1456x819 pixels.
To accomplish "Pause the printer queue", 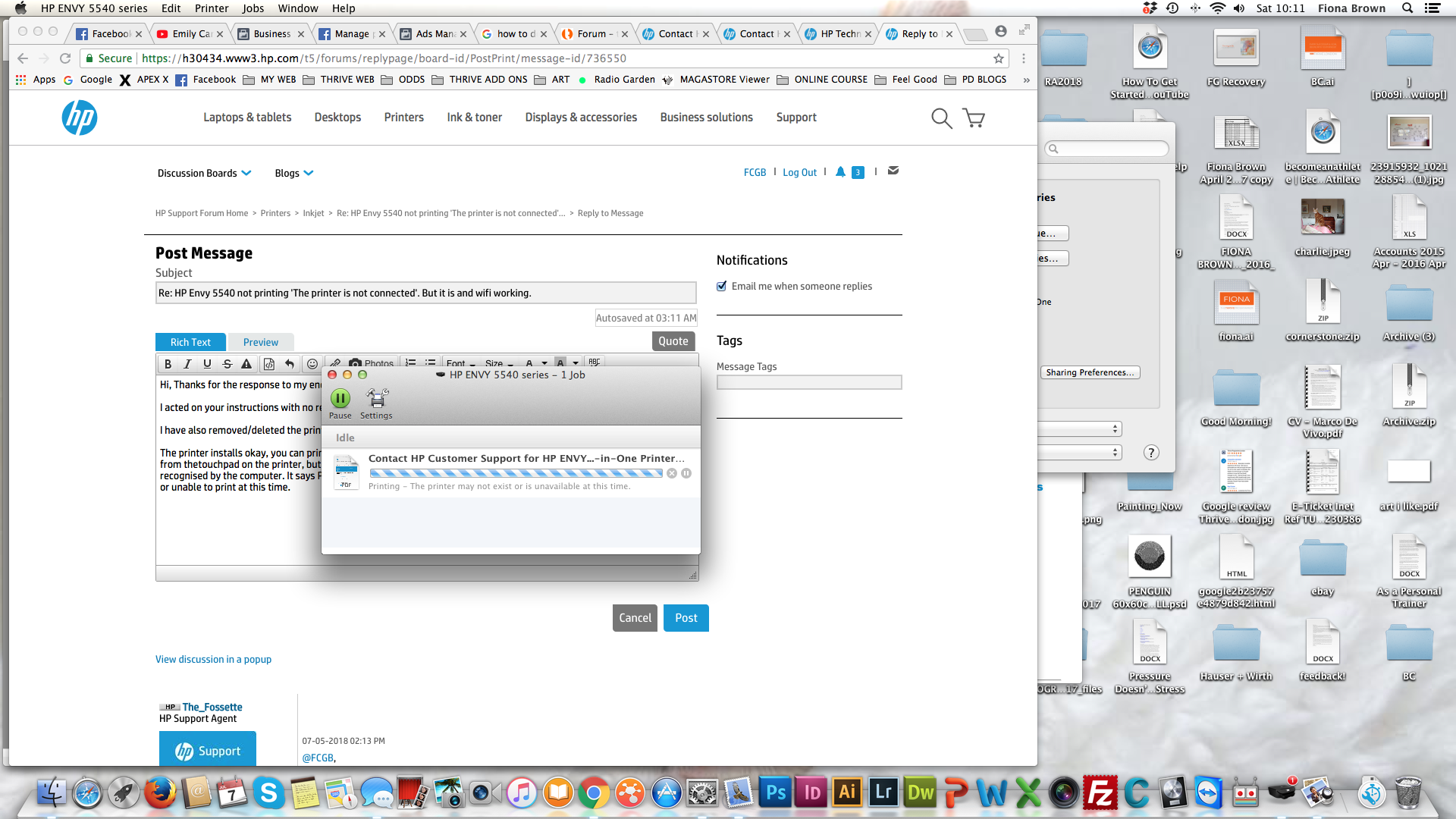I will (x=340, y=399).
